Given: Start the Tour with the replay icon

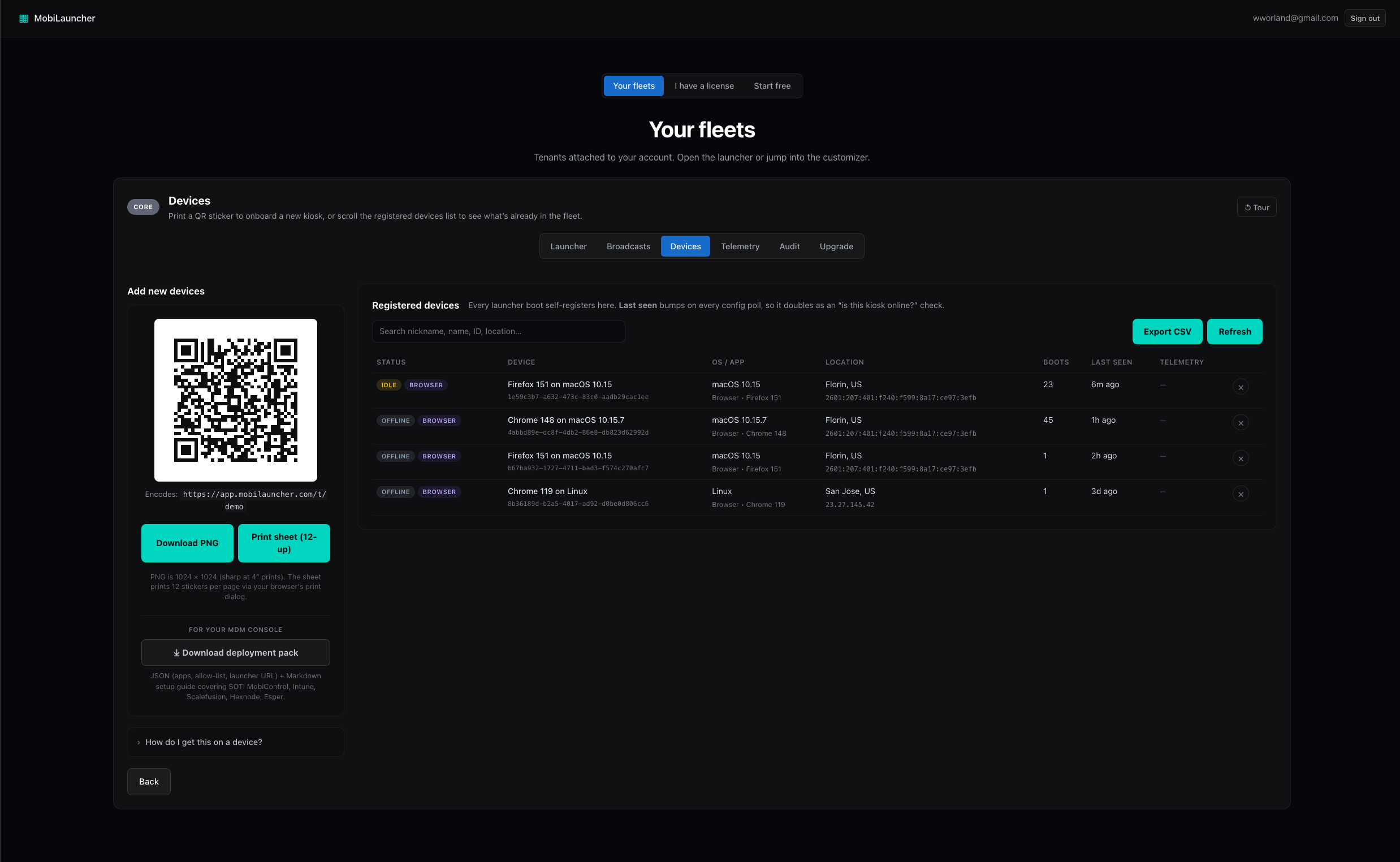Looking at the screenshot, I should tap(1256, 207).
